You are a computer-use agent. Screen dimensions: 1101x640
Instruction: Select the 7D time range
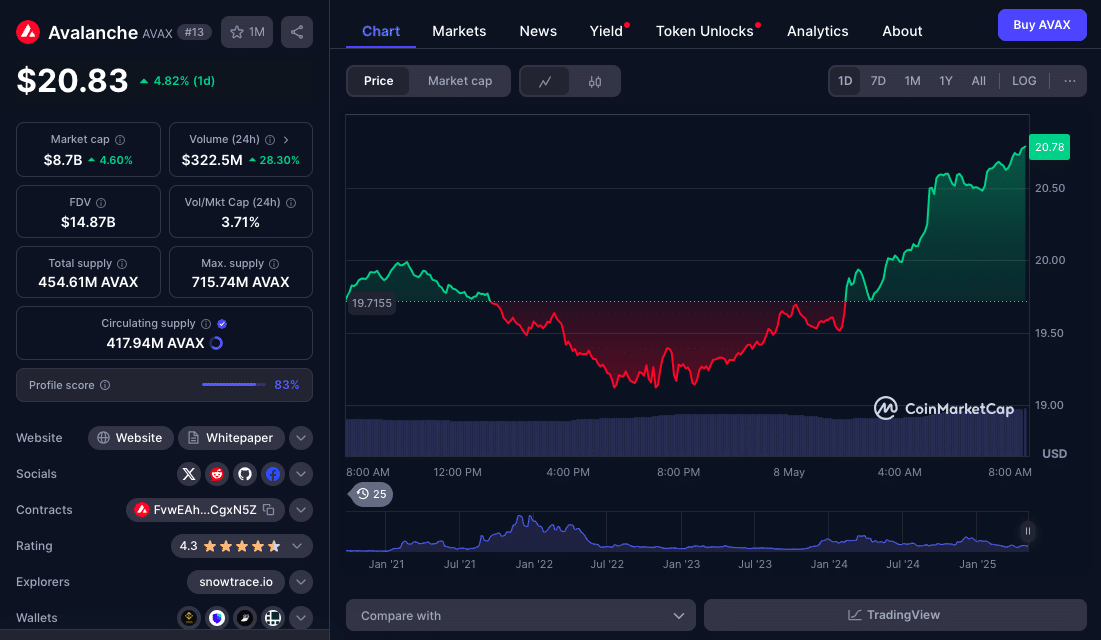point(878,81)
